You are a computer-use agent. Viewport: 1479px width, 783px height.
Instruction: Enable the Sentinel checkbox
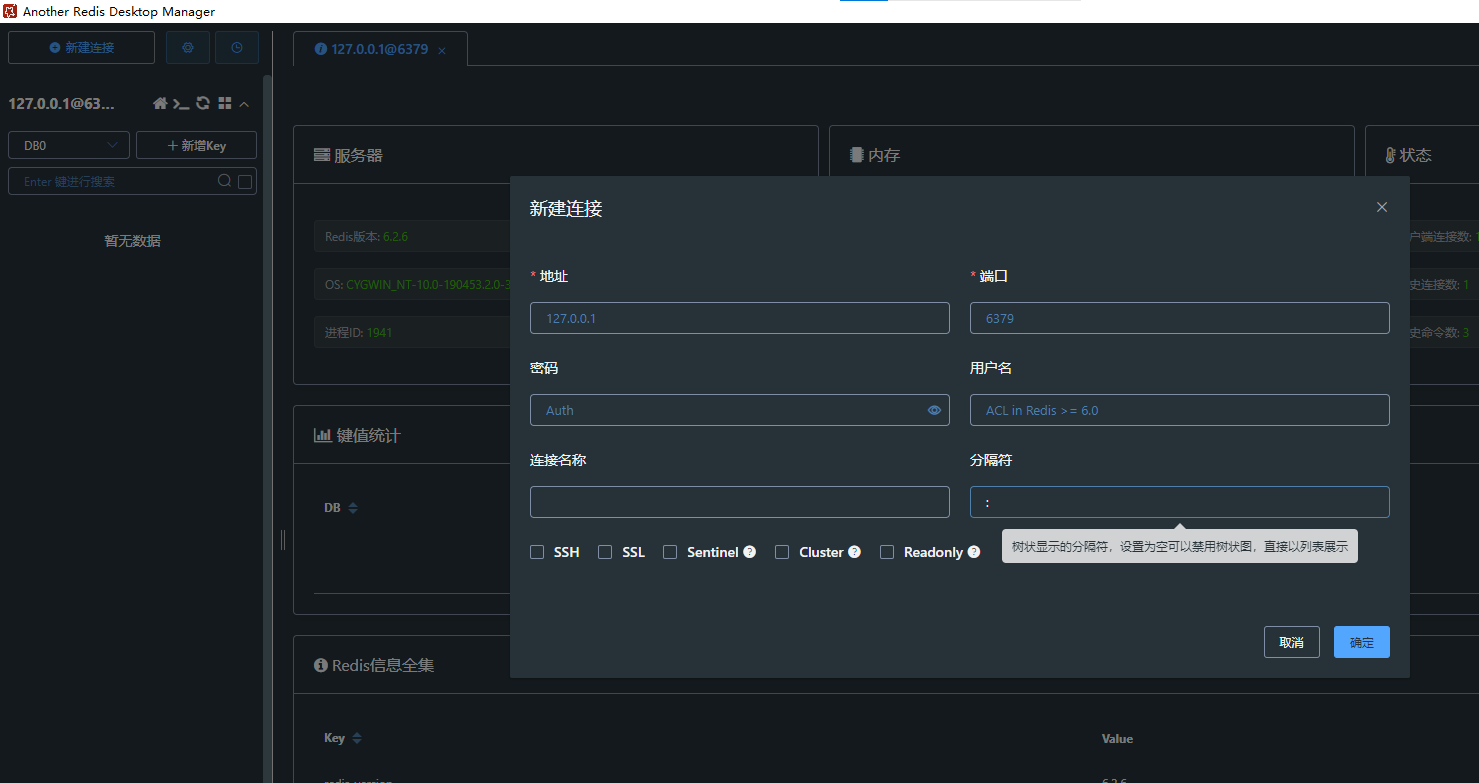pos(670,552)
